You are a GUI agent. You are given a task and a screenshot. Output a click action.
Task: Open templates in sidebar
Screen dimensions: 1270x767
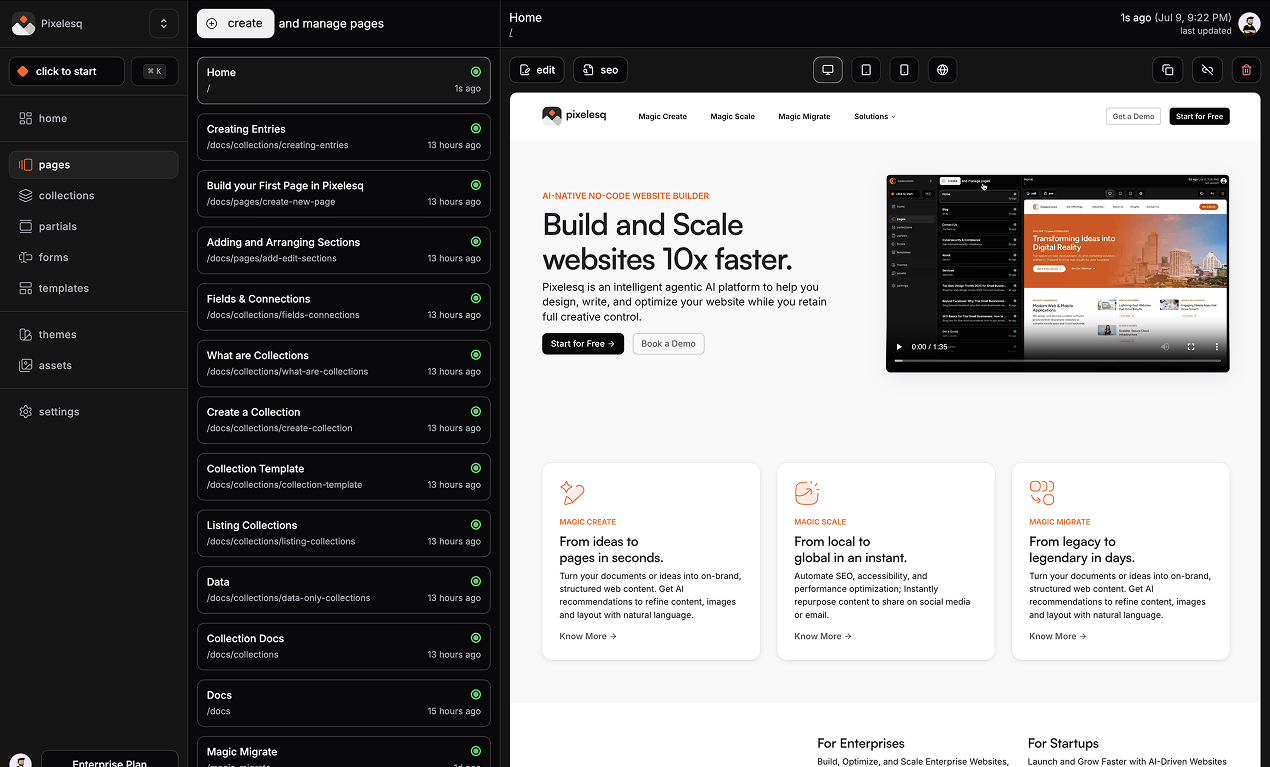(94, 288)
